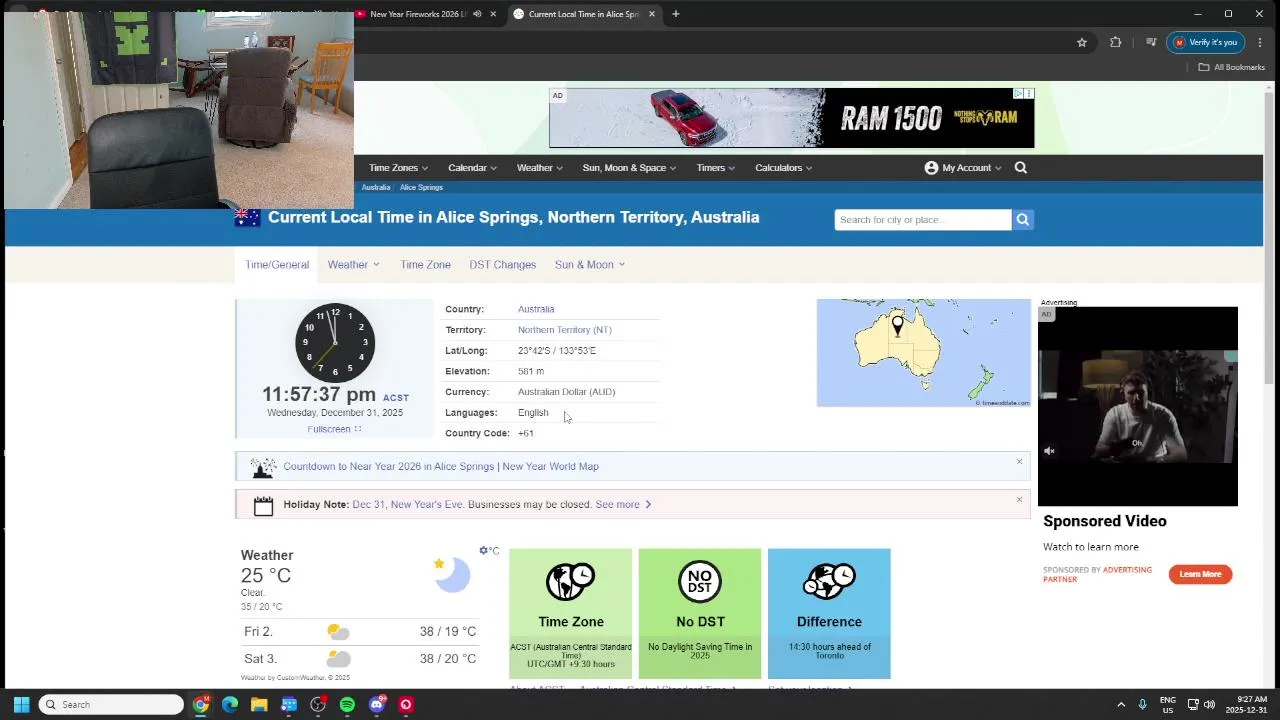Open File Explorer from taskbar
1280x720 pixels.
259,704
